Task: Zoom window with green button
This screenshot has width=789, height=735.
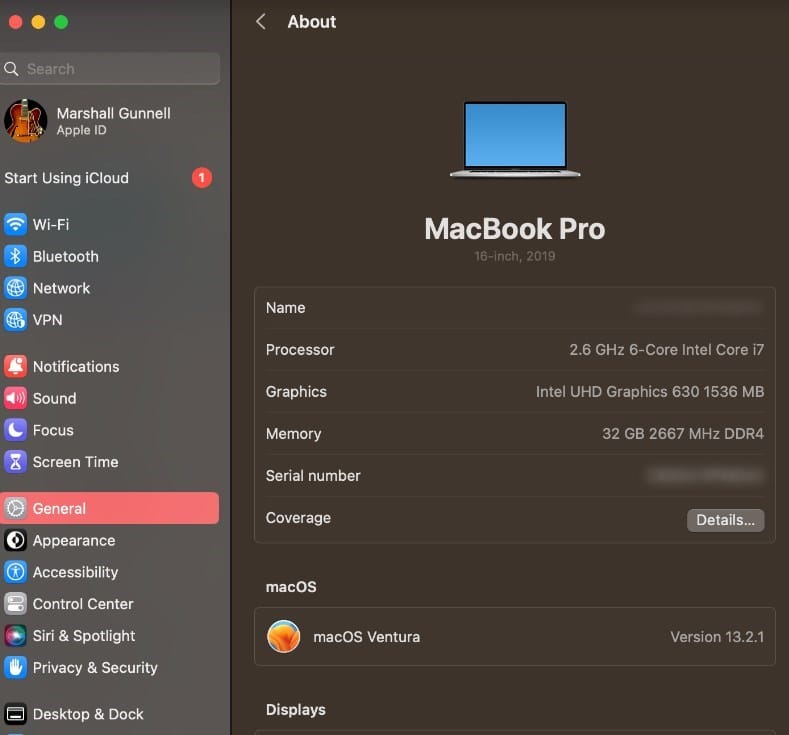Action: [x=61, y=22]
